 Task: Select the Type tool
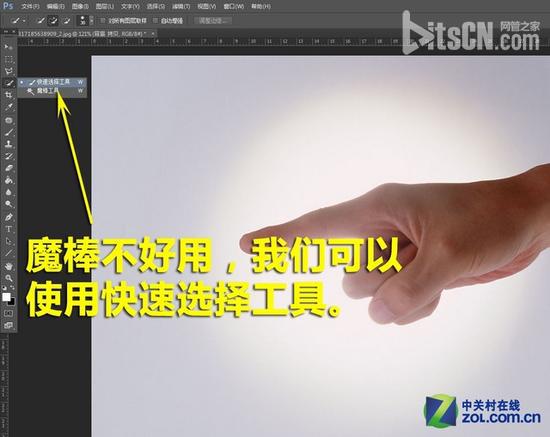8,229
